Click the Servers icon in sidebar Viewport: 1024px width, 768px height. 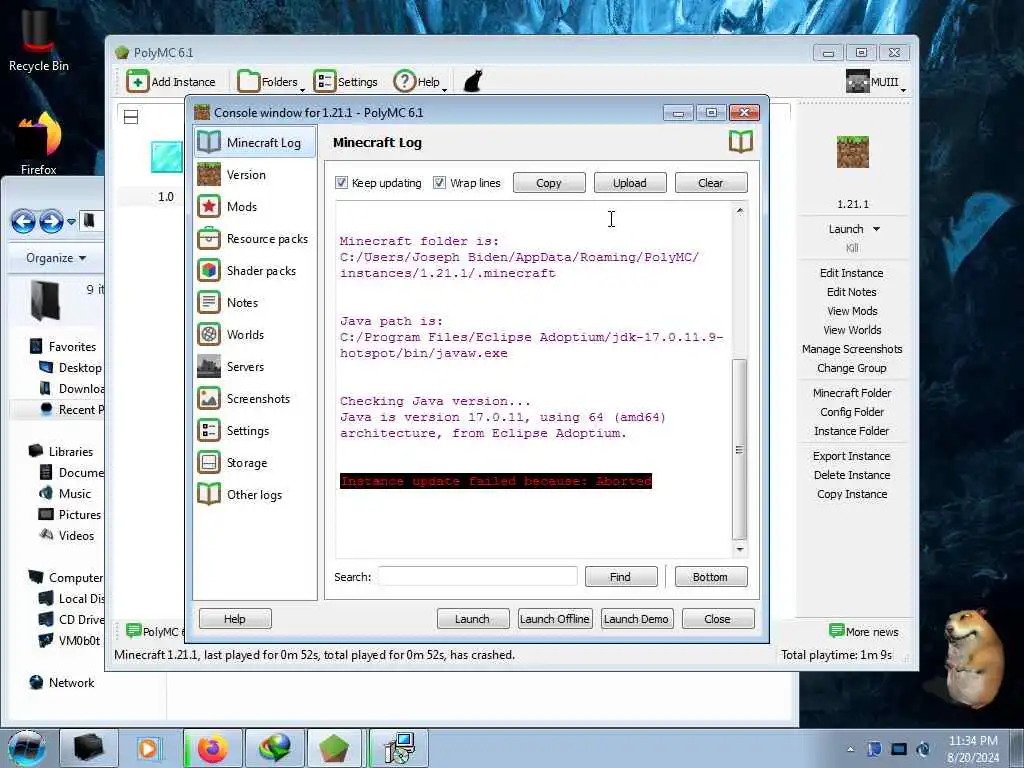coord(209,366)
